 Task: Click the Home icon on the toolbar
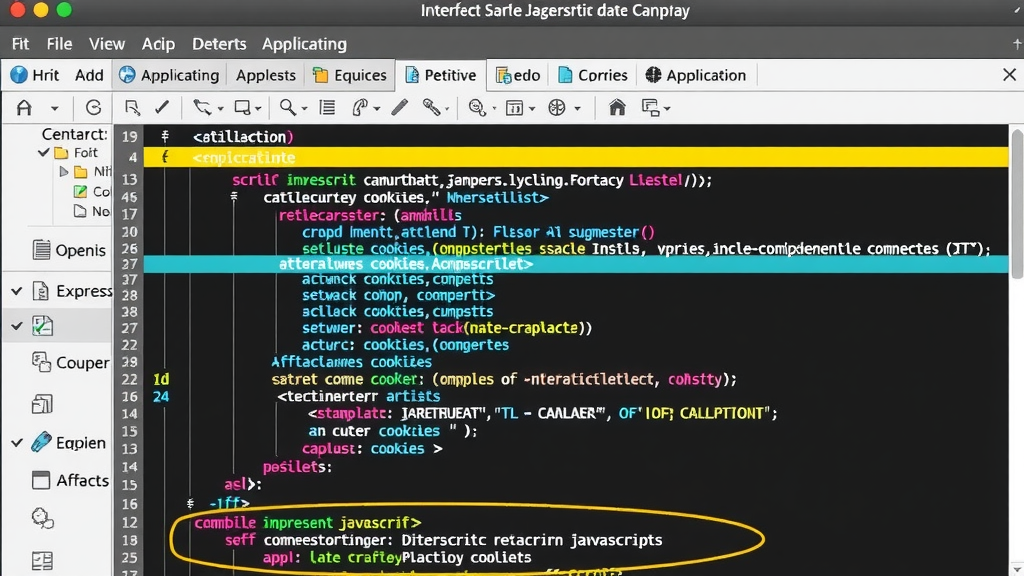618,107
